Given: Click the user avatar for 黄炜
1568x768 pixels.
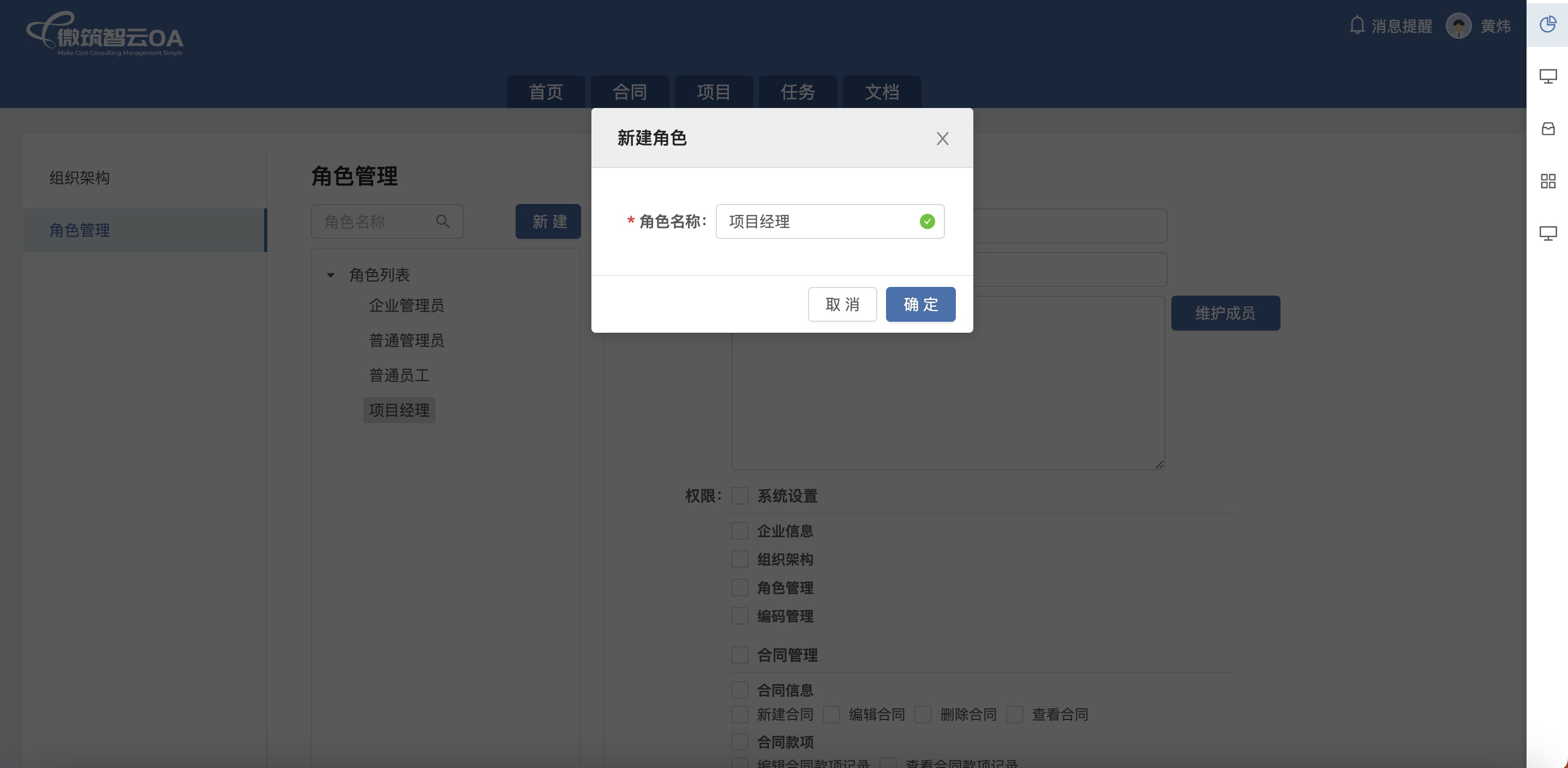Looking at the screenshot, I should coord(1458,26).
